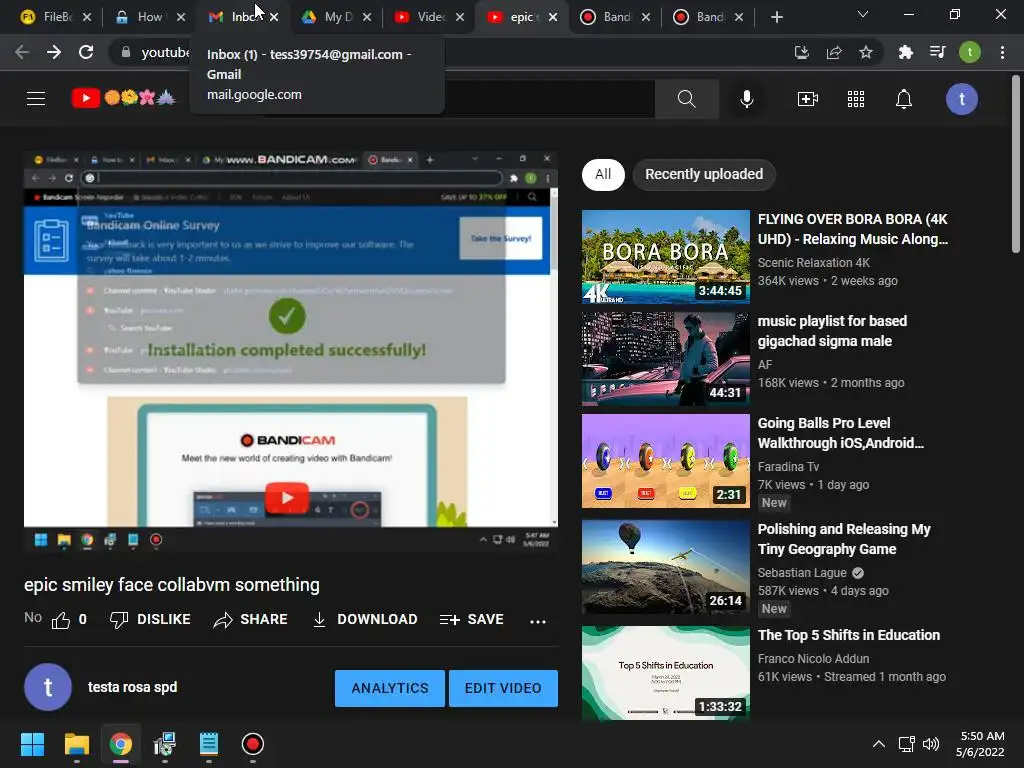Open Bandicam recorder from the taskbar

click(253, 744)
